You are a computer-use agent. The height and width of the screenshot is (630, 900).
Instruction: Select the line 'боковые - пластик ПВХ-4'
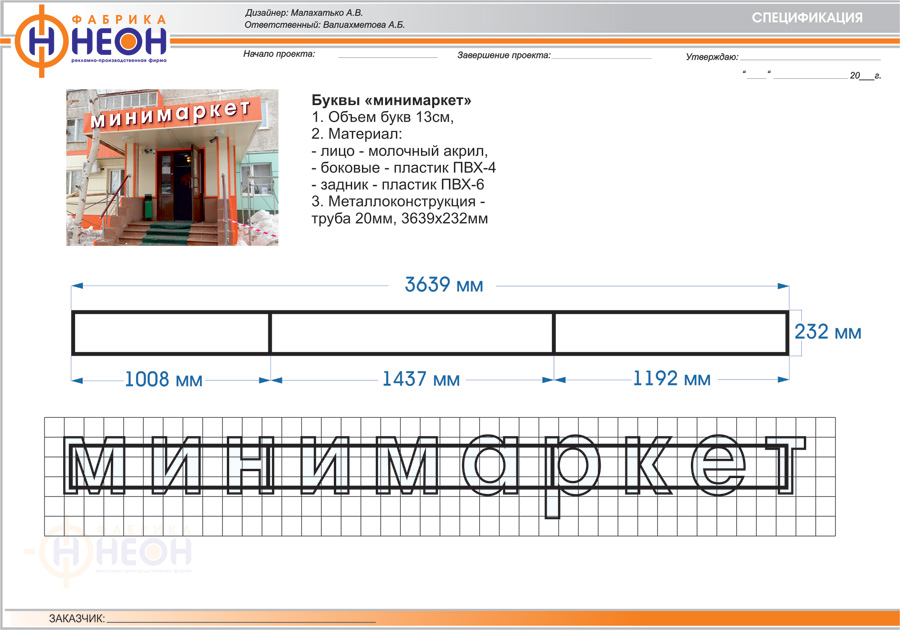click(404, 168)
